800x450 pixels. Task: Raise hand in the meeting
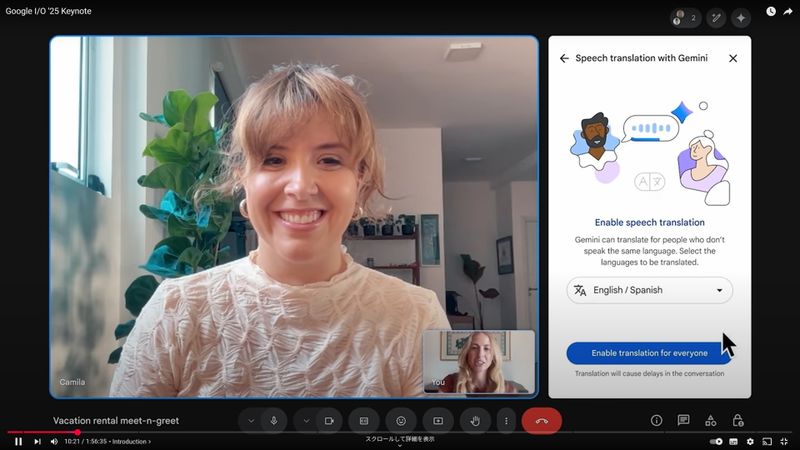[476, 421]
